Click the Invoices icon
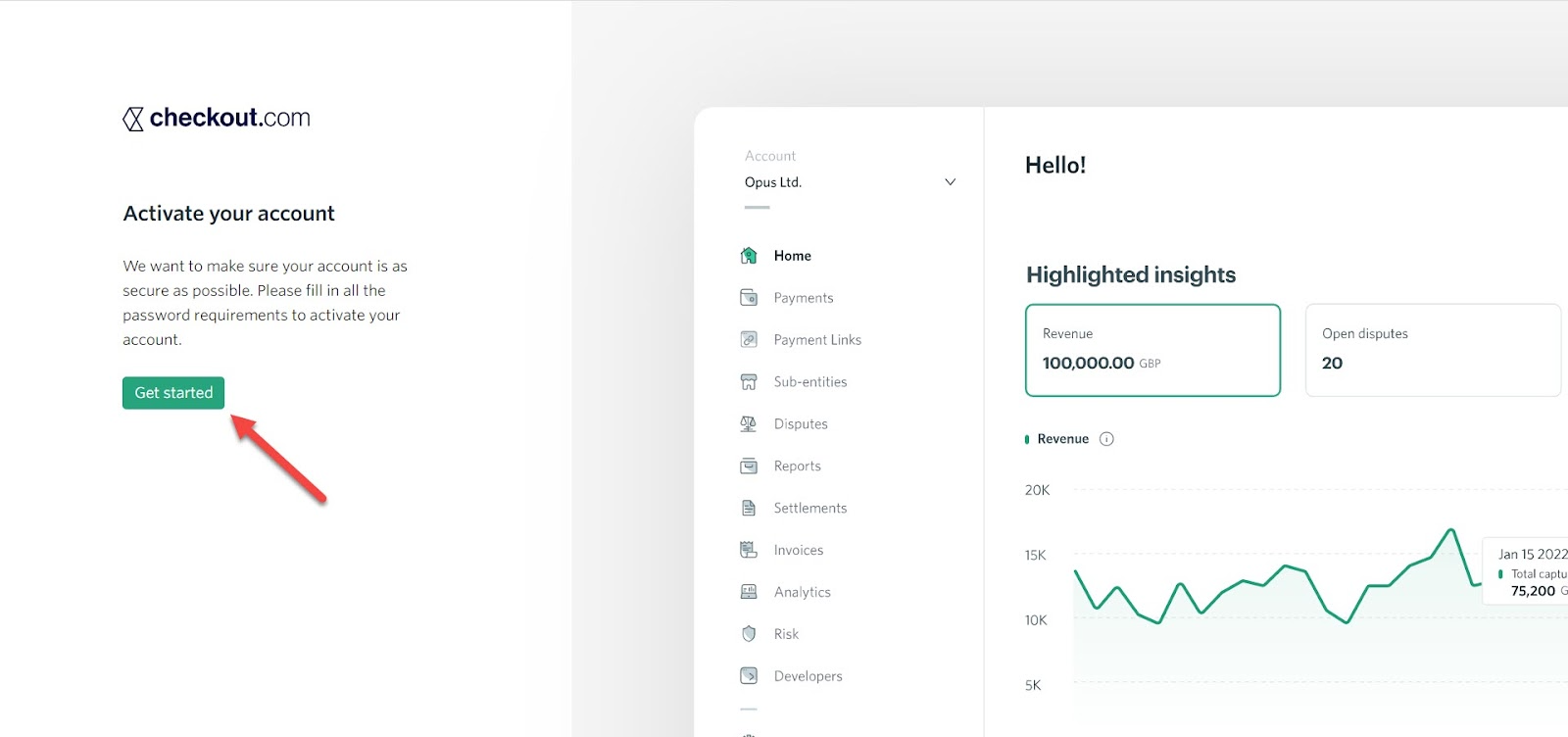1568x737 pixels. coord(749,550)
